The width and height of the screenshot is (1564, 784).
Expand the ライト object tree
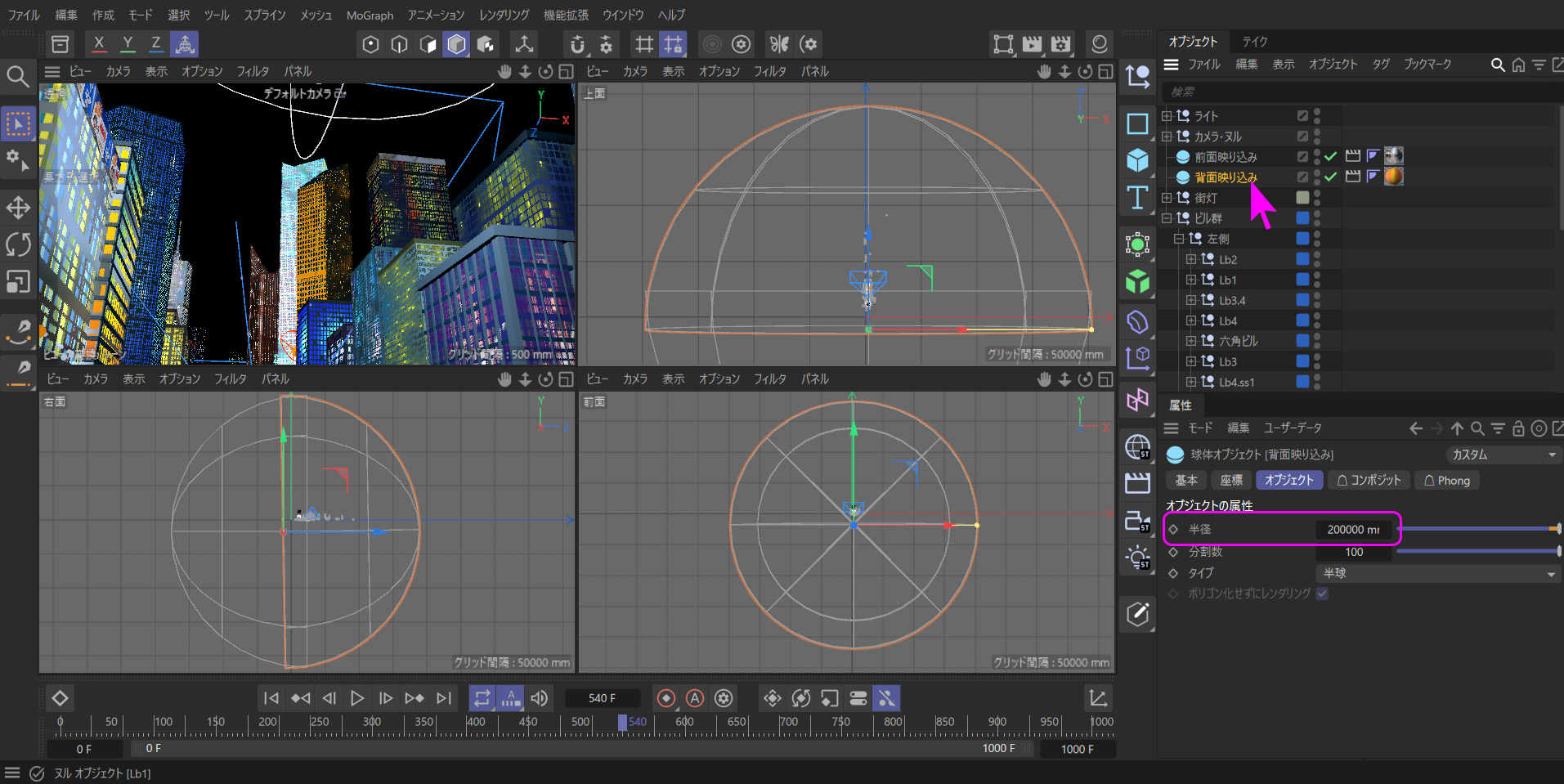point(1167,116)
